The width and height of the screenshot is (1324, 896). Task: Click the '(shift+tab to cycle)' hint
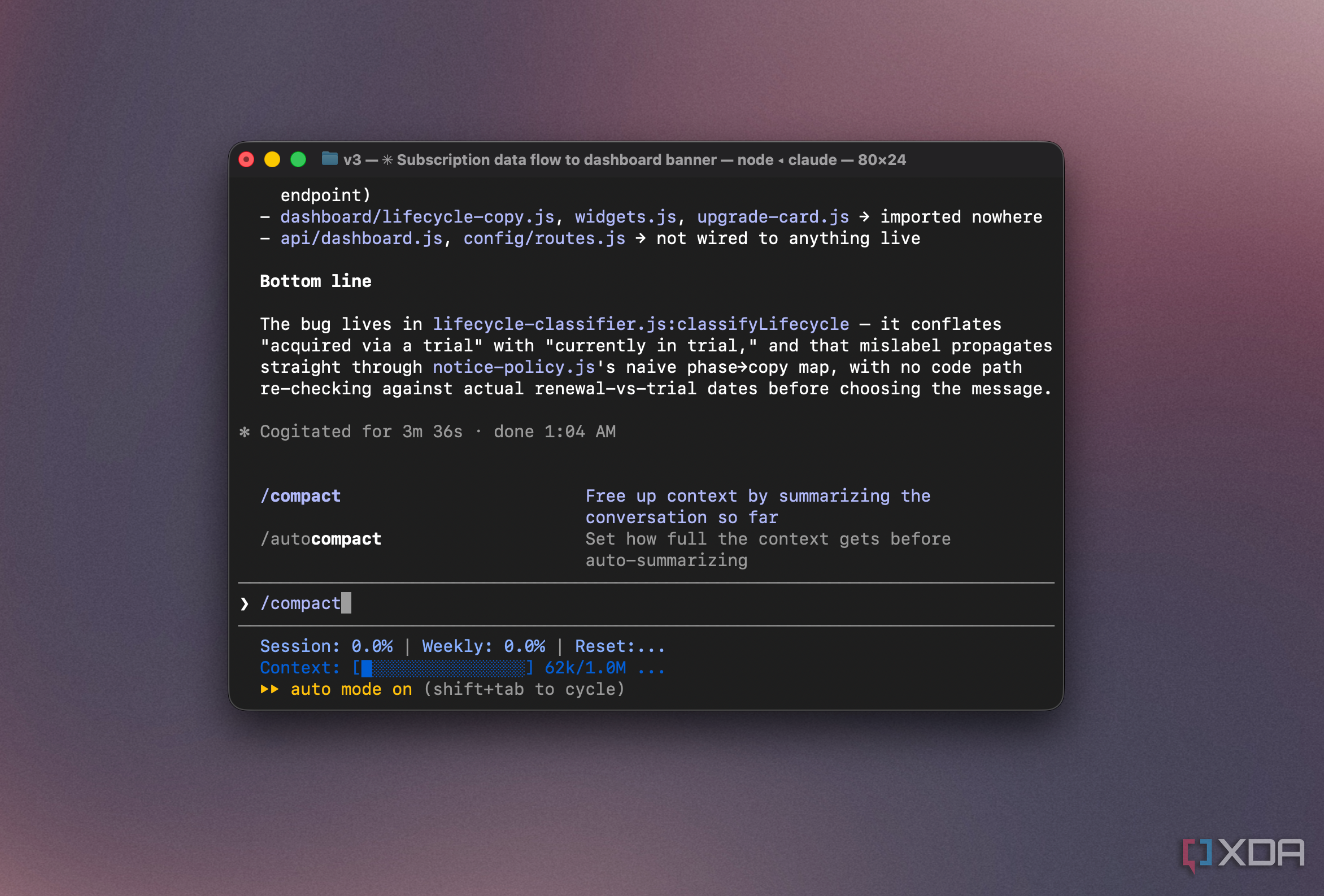(x=524, y=690)
